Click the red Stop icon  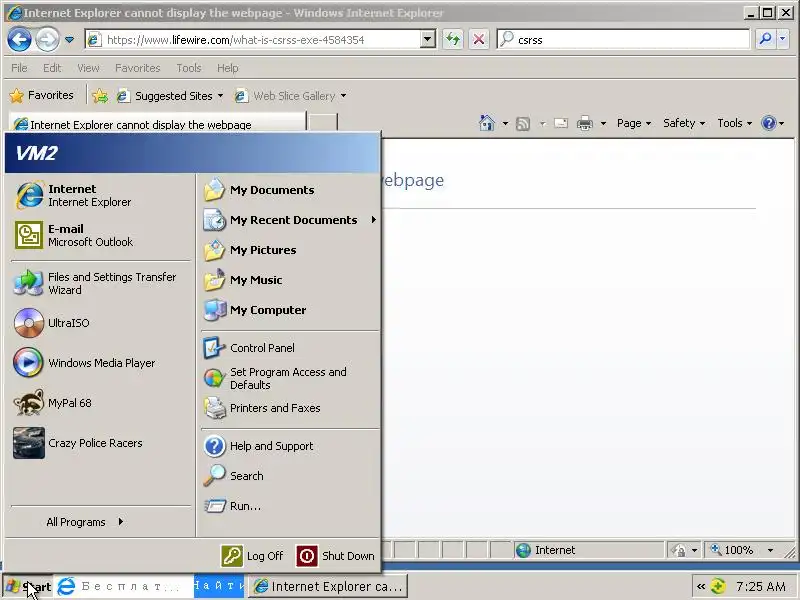click(x=479, y=39)
